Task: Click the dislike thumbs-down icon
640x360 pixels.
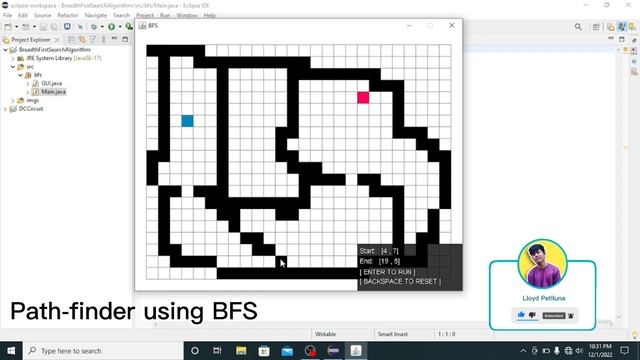Action: pyautogui.click(x=532, y=315)
